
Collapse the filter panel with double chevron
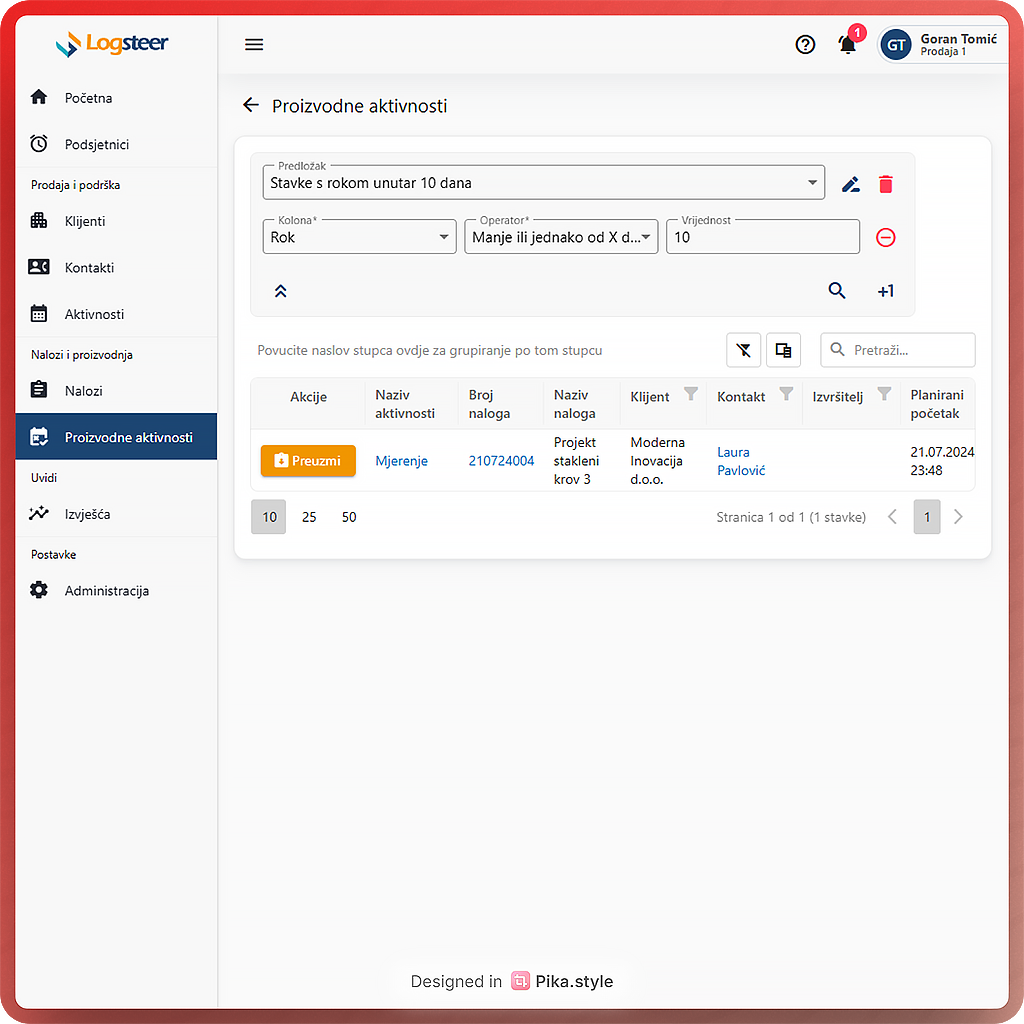(x=281, y=291)
